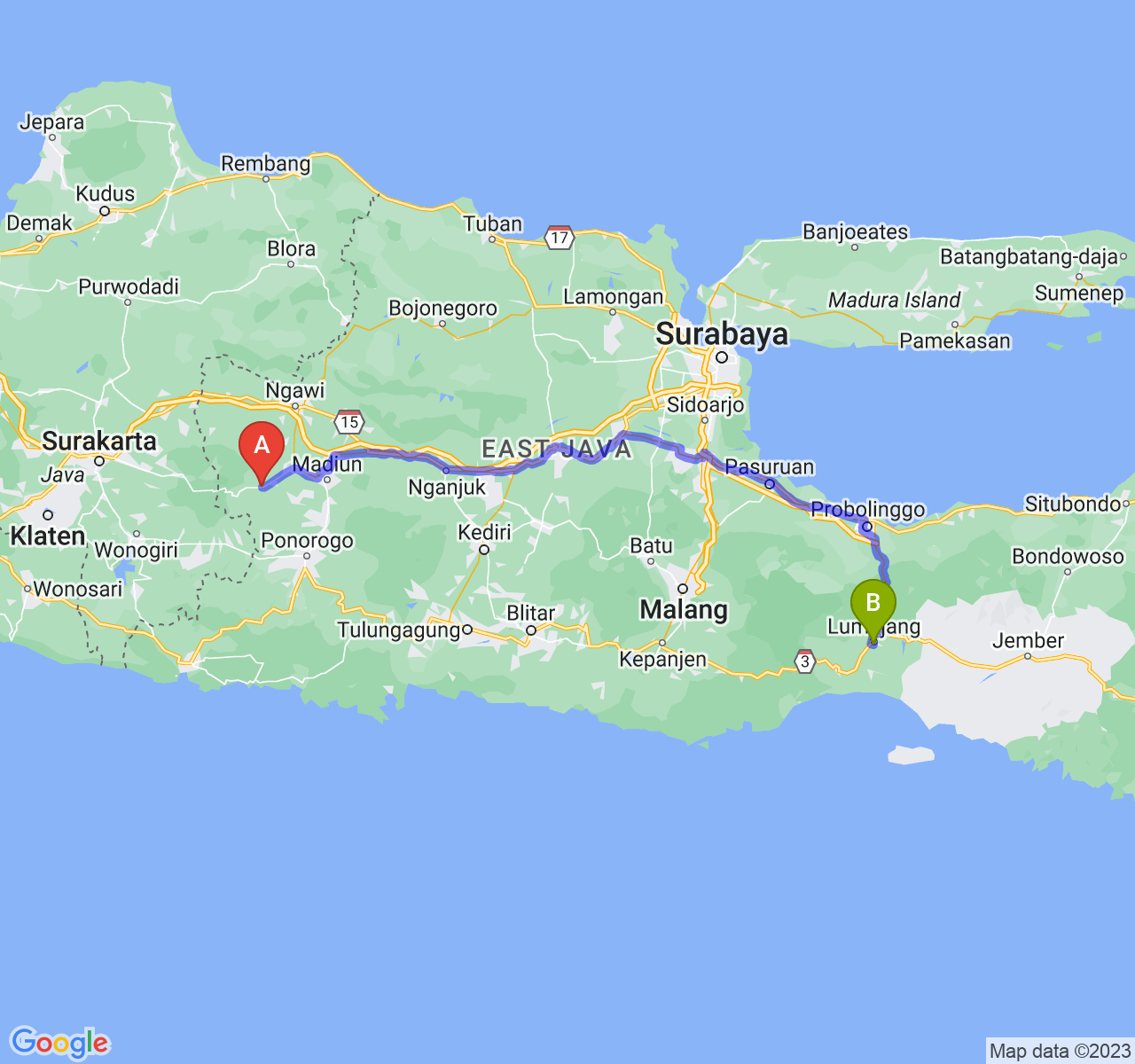The width and height of the screenshot is (1135, 1064).
Task: Click the Bondowoso label
Action: coord(1068,557)
